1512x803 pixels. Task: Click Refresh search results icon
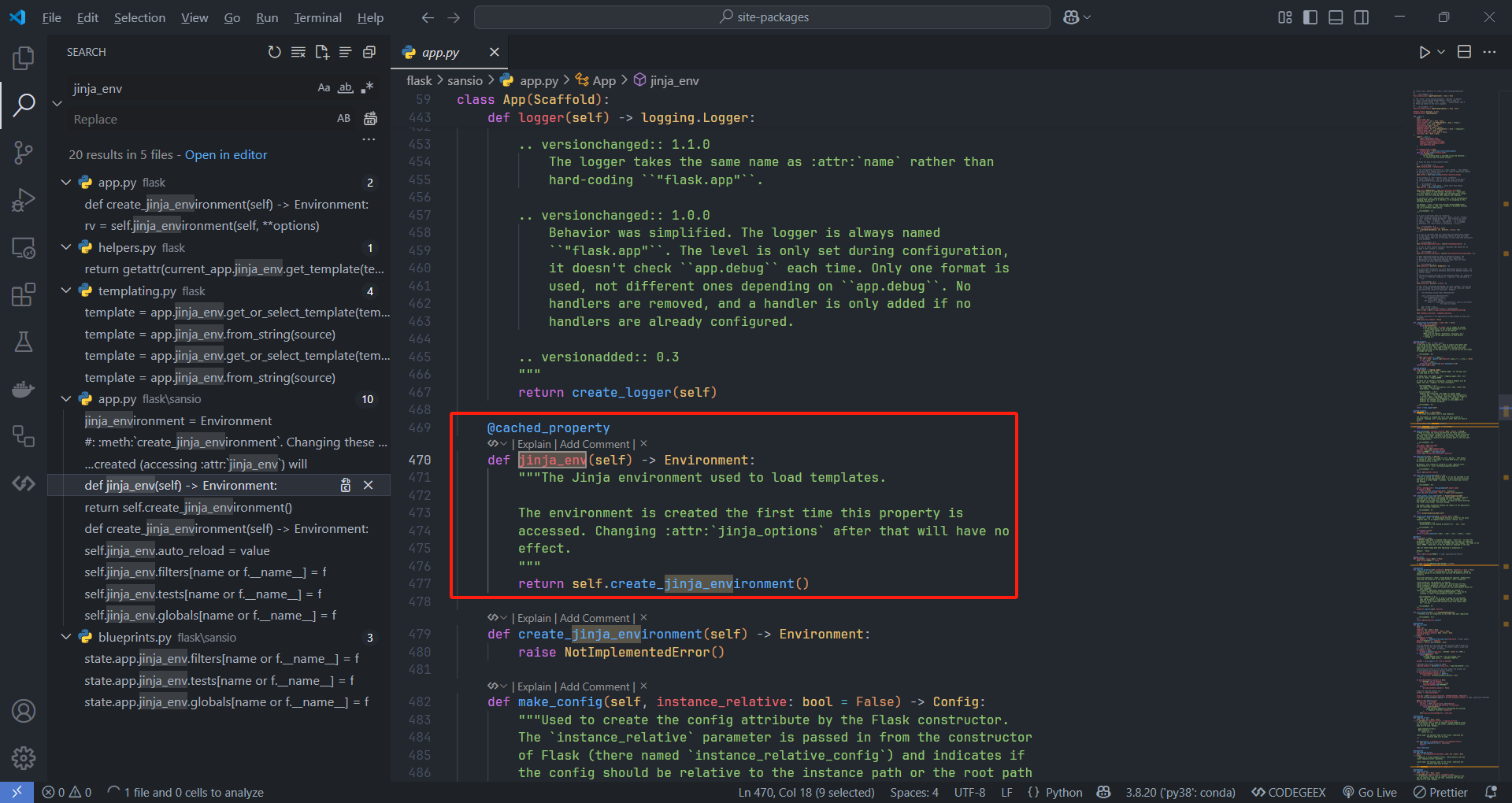click(x=274, y=52)
